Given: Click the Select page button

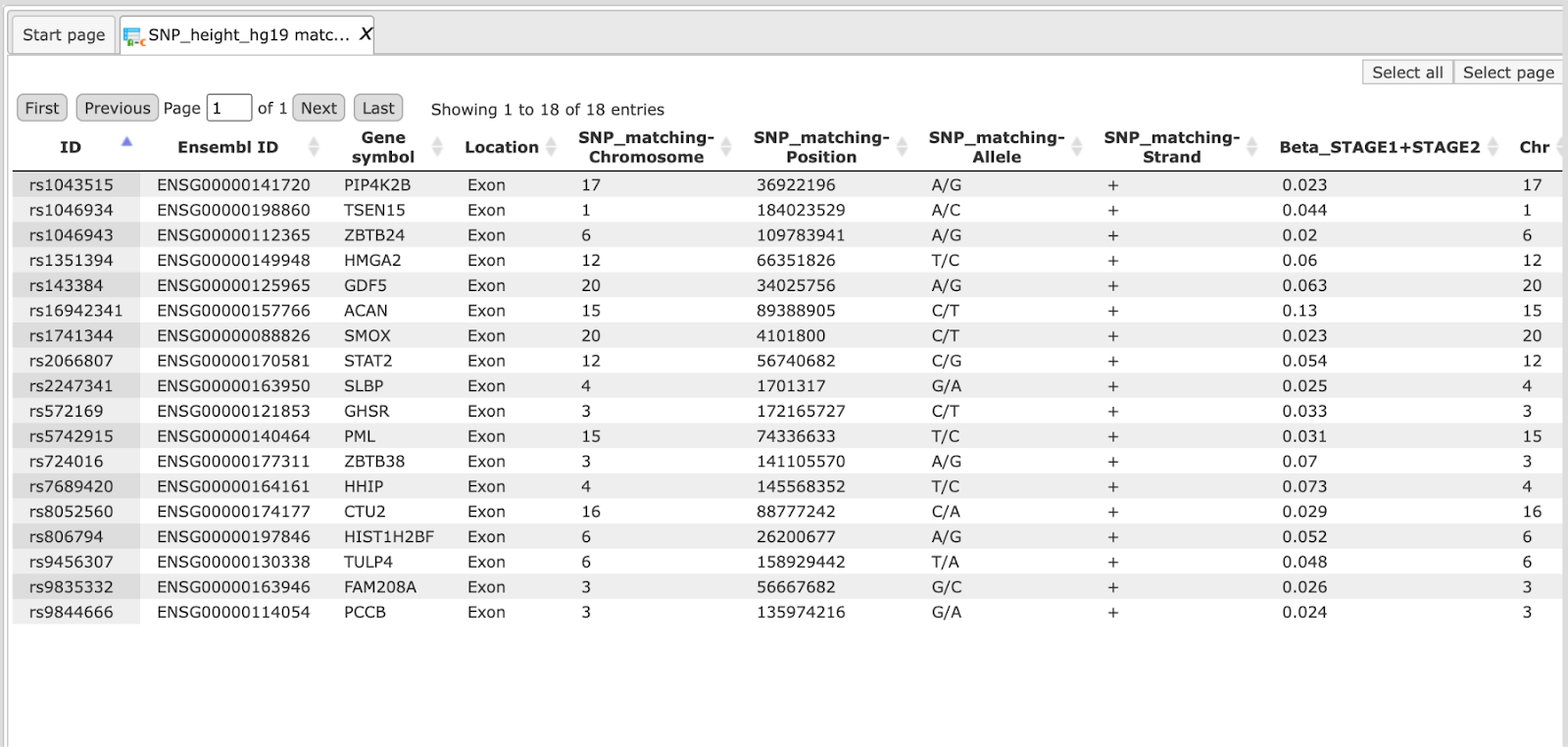Looking at the screenshot, I should [1508, 73].
